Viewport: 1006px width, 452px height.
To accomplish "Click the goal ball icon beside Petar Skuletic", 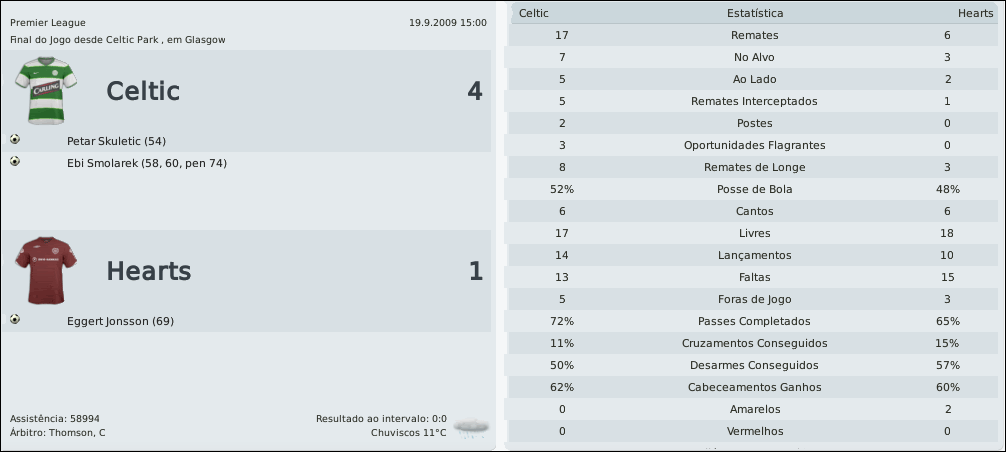I will (15, 140).
